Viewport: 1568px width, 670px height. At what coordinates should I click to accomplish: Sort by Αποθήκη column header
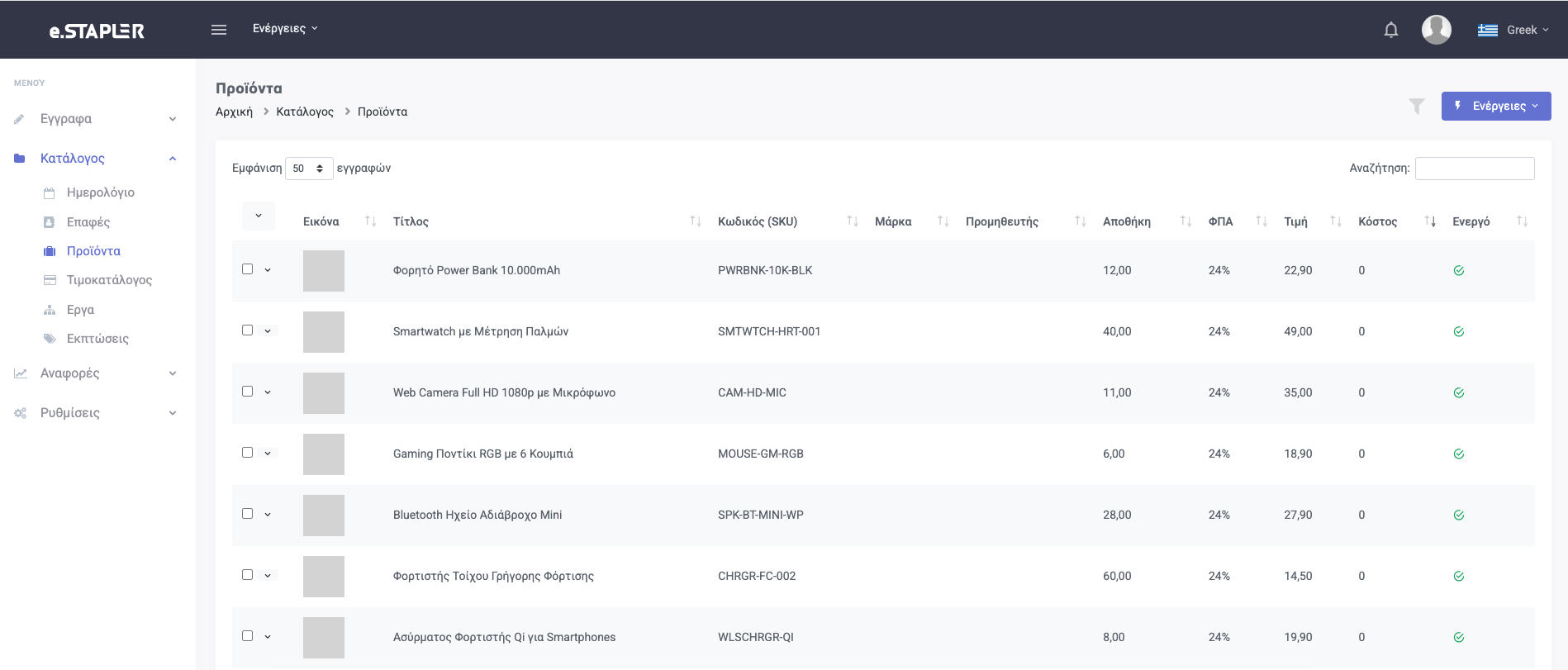[1127, 221]
